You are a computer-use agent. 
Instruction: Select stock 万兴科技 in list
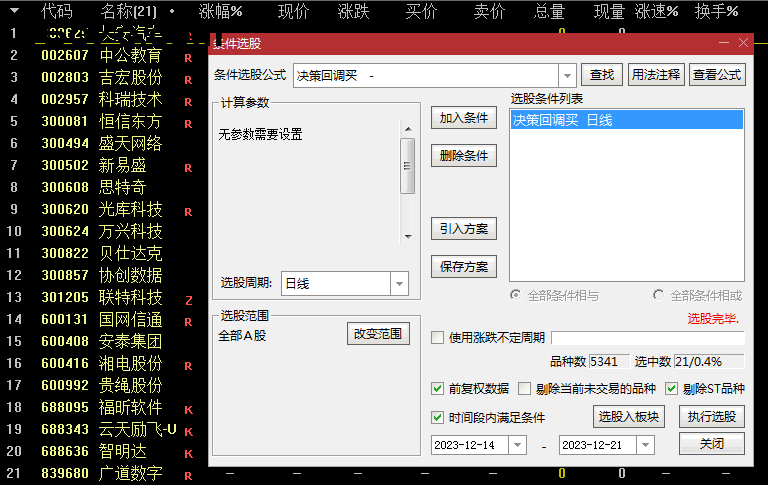tap(130, 232)
